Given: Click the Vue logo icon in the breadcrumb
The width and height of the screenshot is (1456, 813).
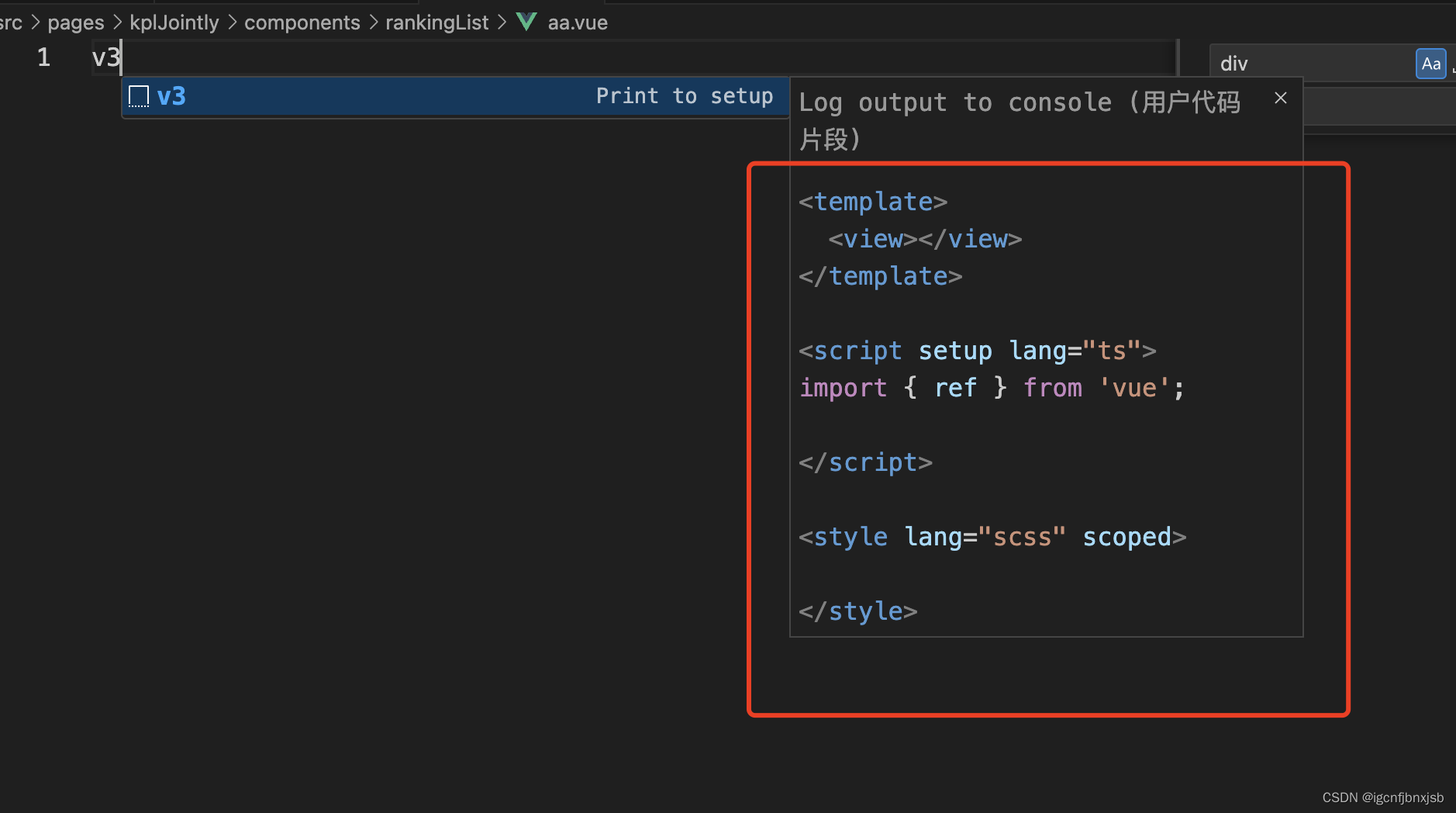Looking at the screenshot, I should pos(527,21).
